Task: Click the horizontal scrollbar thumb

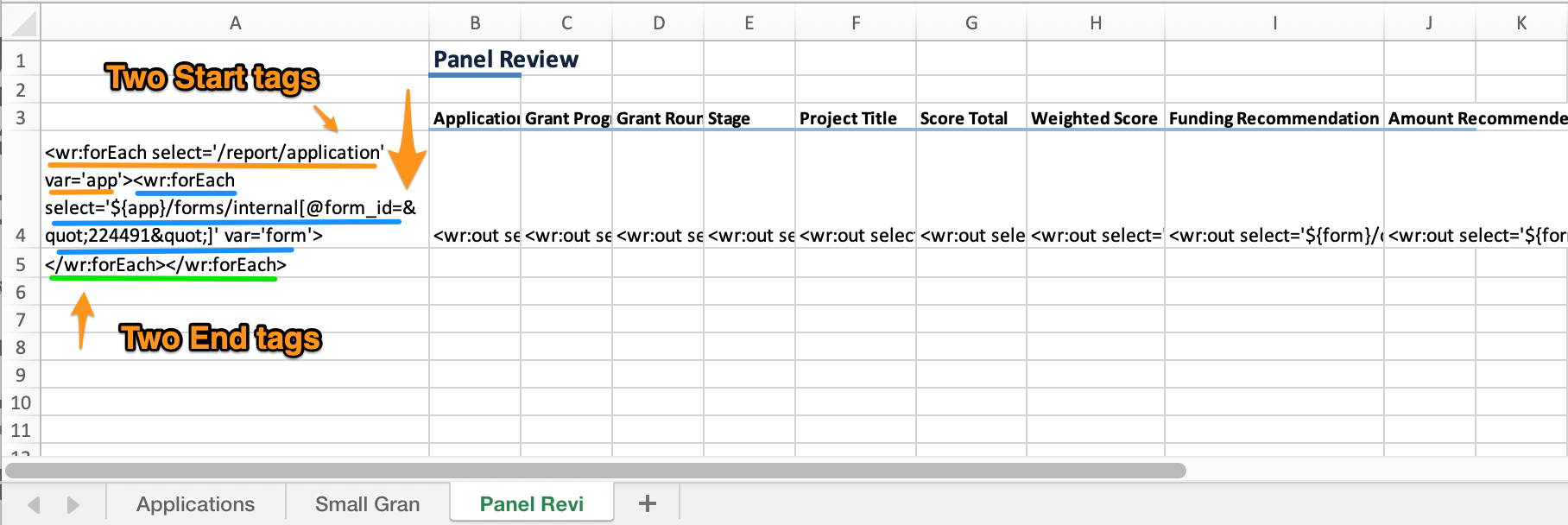Action: pyautogui.click(x=596, y=471)
